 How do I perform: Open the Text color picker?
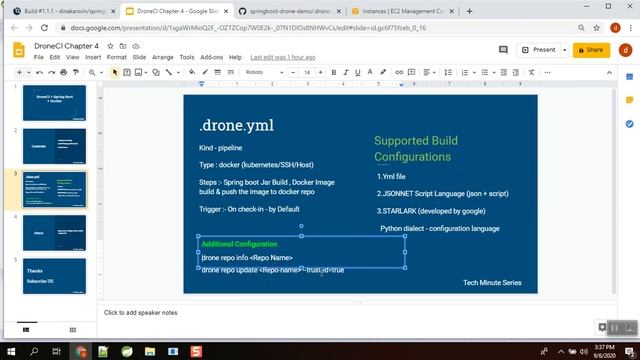point(370,73)
